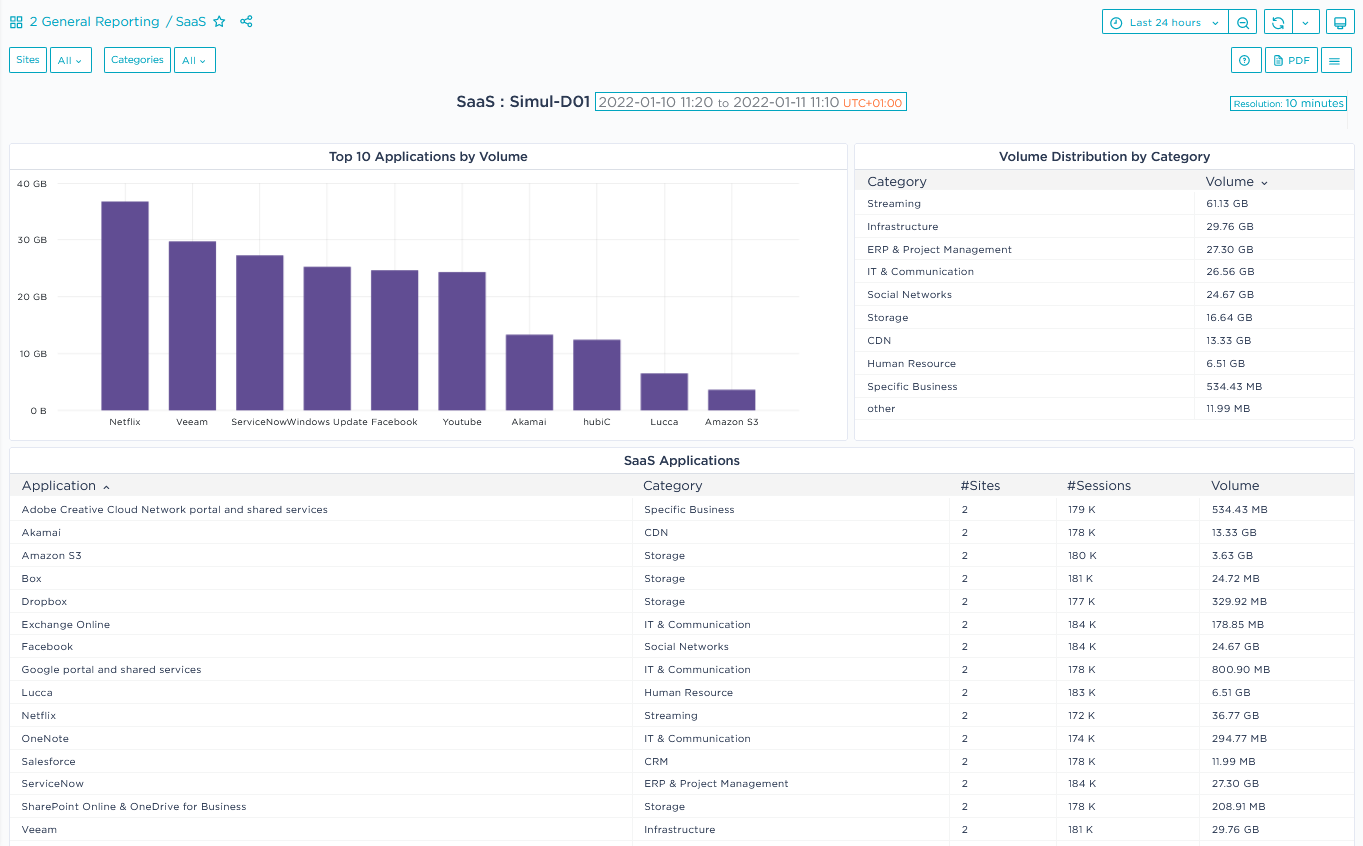The image size is (1363, 846).
Task: Expand the refresh interval dropdown arrow
Action: [1306, 23]
